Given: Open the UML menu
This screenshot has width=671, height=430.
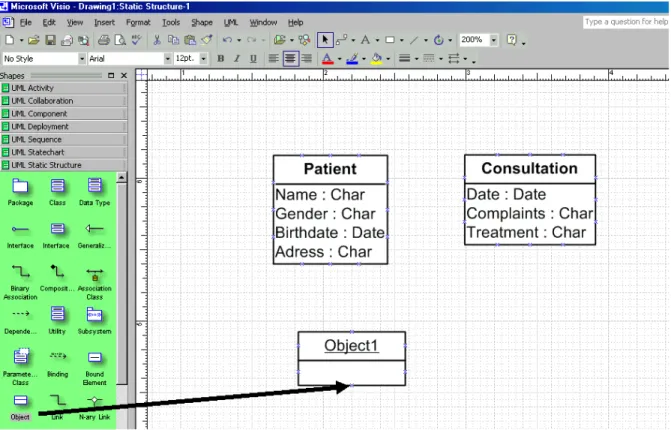Looking at the screenshot, I should tap(231, 22).
